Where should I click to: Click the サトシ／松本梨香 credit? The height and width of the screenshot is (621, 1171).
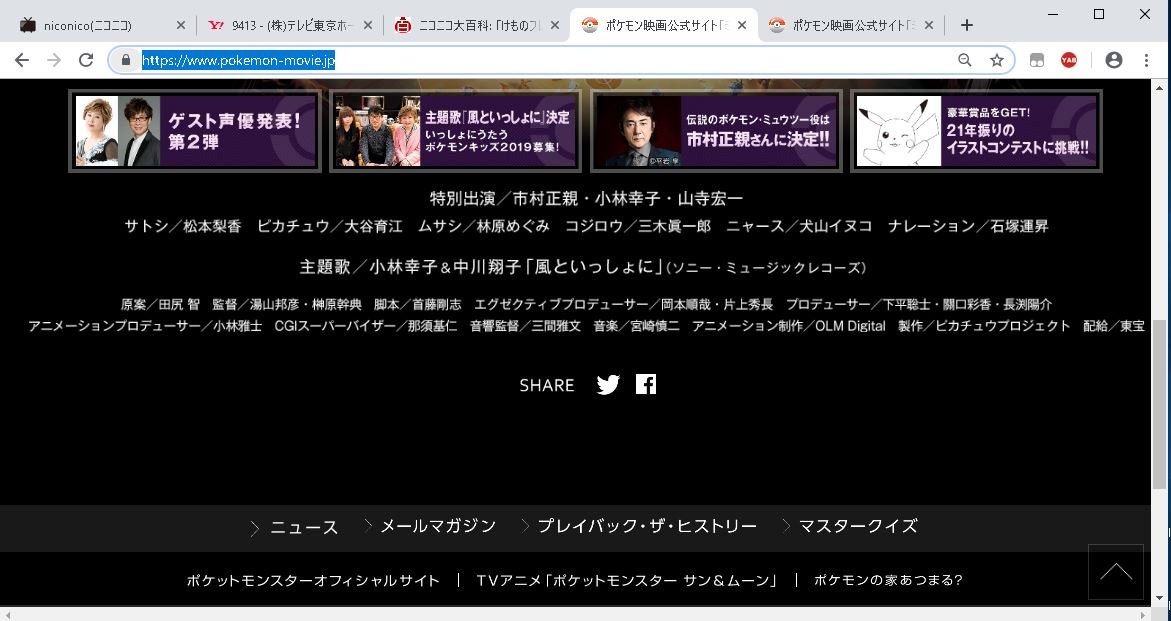[x=183, y=226]
